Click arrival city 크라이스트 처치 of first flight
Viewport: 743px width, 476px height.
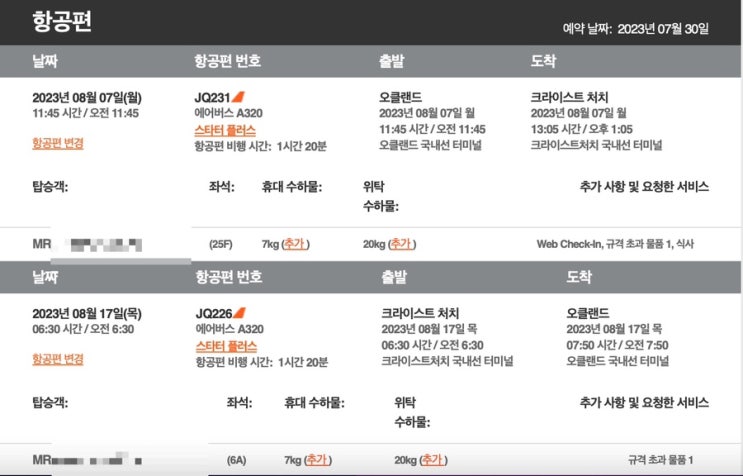tap(570, 97)
